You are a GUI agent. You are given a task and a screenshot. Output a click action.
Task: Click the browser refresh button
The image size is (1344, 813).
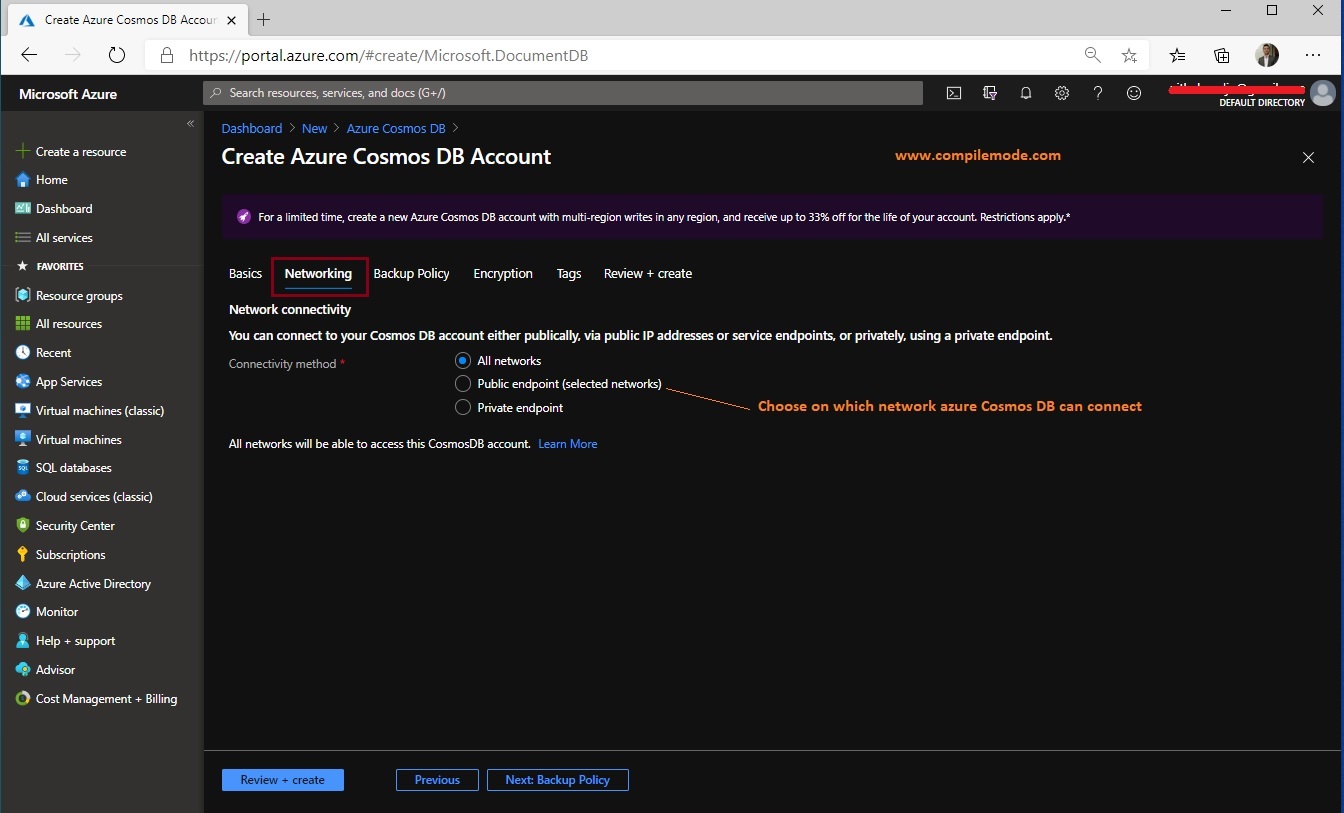tap(117, 56)
